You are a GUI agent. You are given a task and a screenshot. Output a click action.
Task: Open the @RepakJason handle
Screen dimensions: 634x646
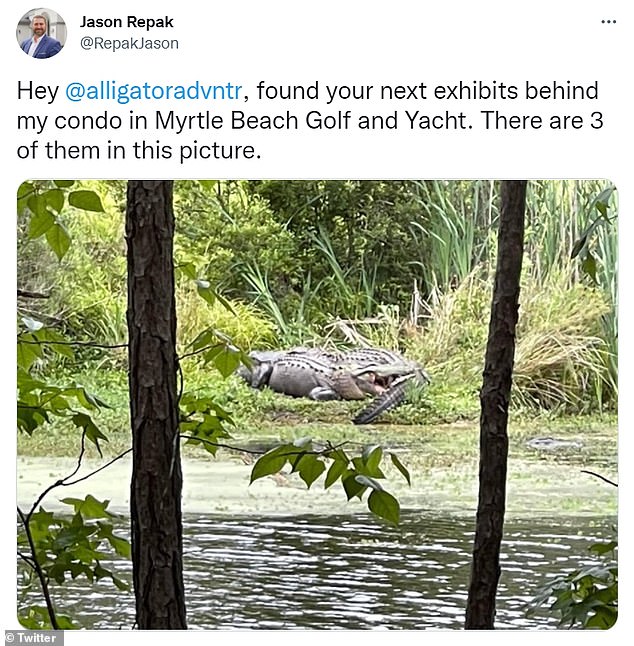click(x=129, y=44)
